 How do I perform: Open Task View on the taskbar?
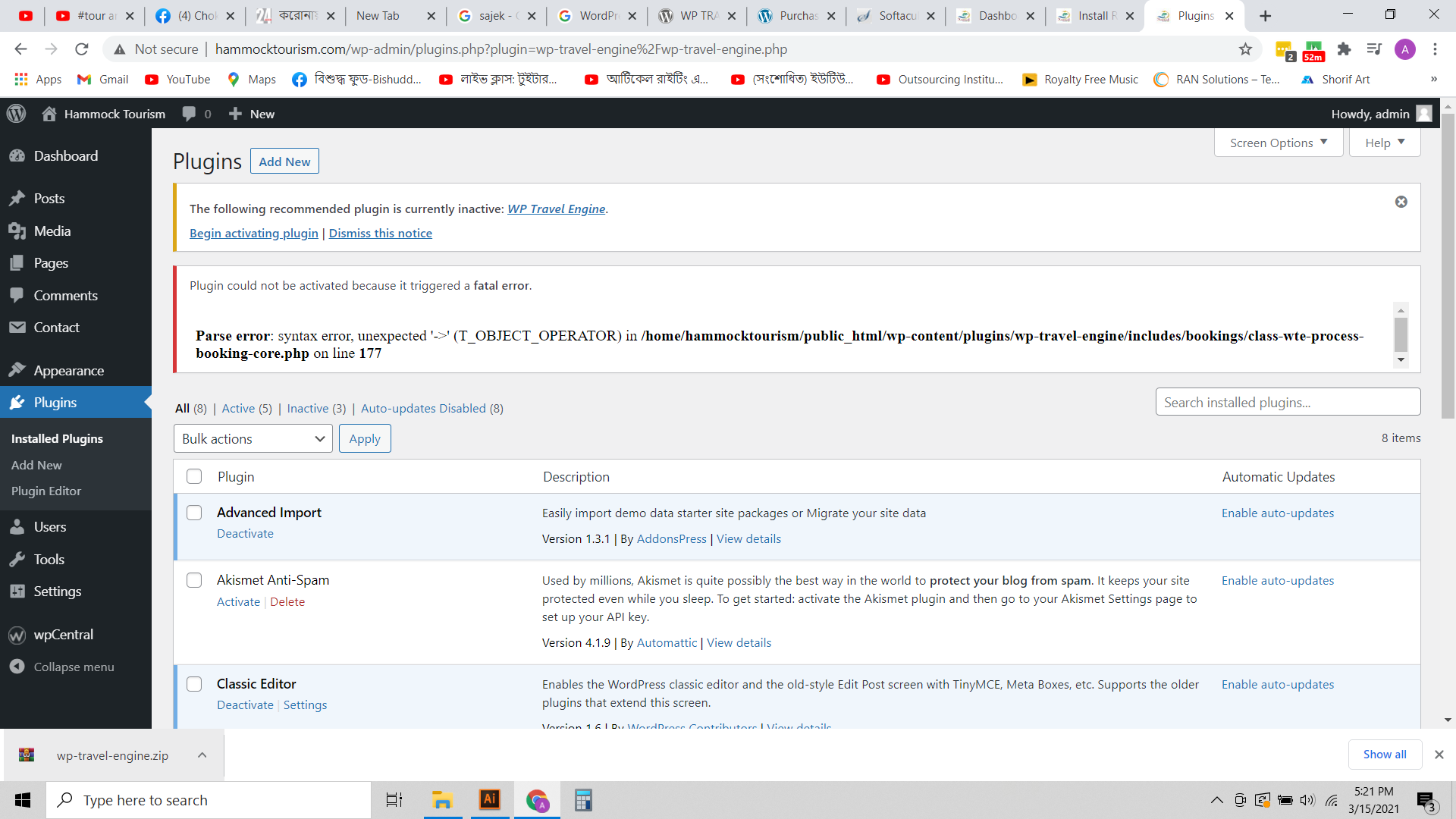394,800
